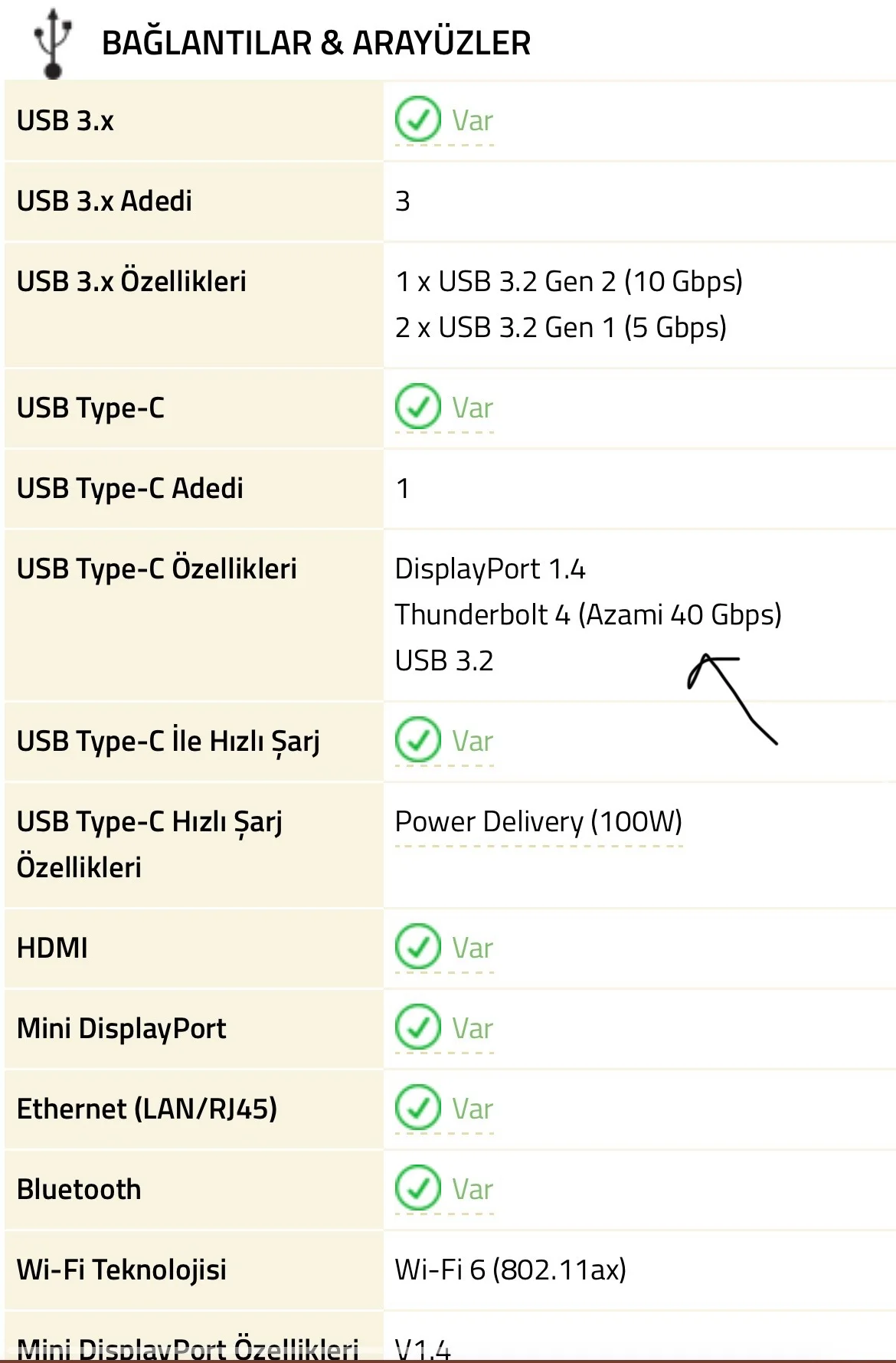The height and width of the screenshot is (1363, 896).
Task: Click the DisplayPort 1.4 text
Action: point(490,568)
